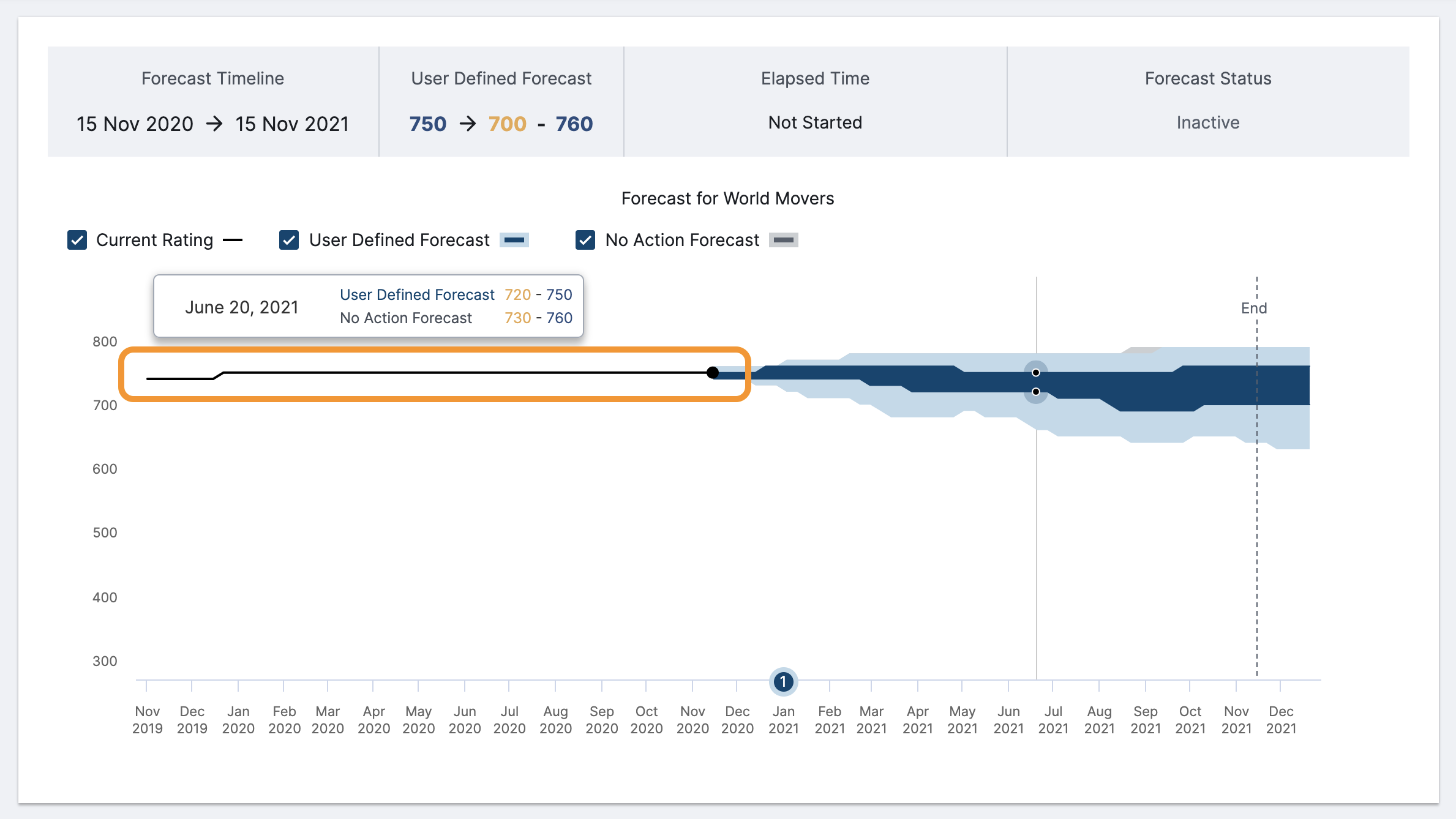Click the Current Rating line legend icon

(x=233, y=240)
